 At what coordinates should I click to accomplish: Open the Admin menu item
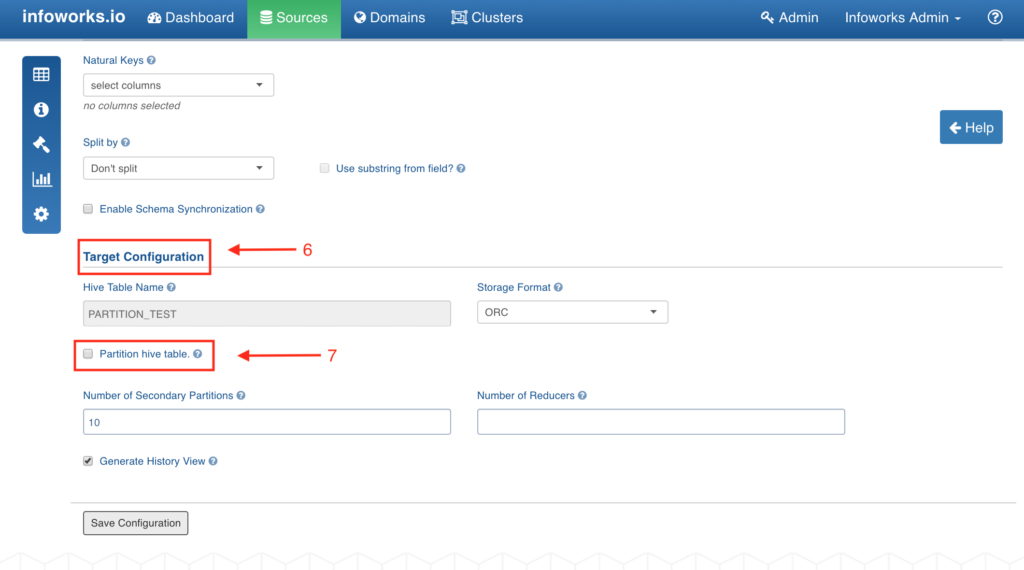tap(790, 18)
